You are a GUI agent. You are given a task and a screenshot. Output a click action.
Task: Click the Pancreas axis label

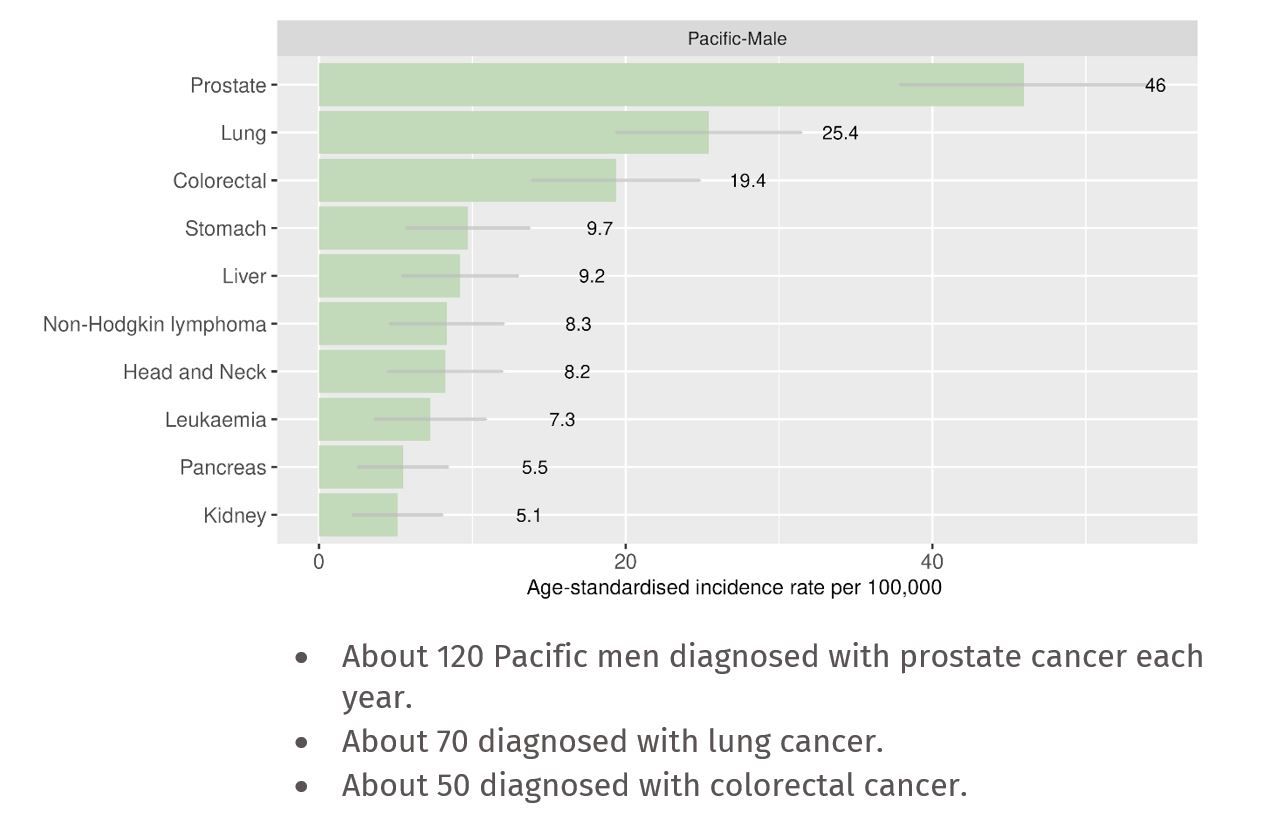click(x=223, y=467)
